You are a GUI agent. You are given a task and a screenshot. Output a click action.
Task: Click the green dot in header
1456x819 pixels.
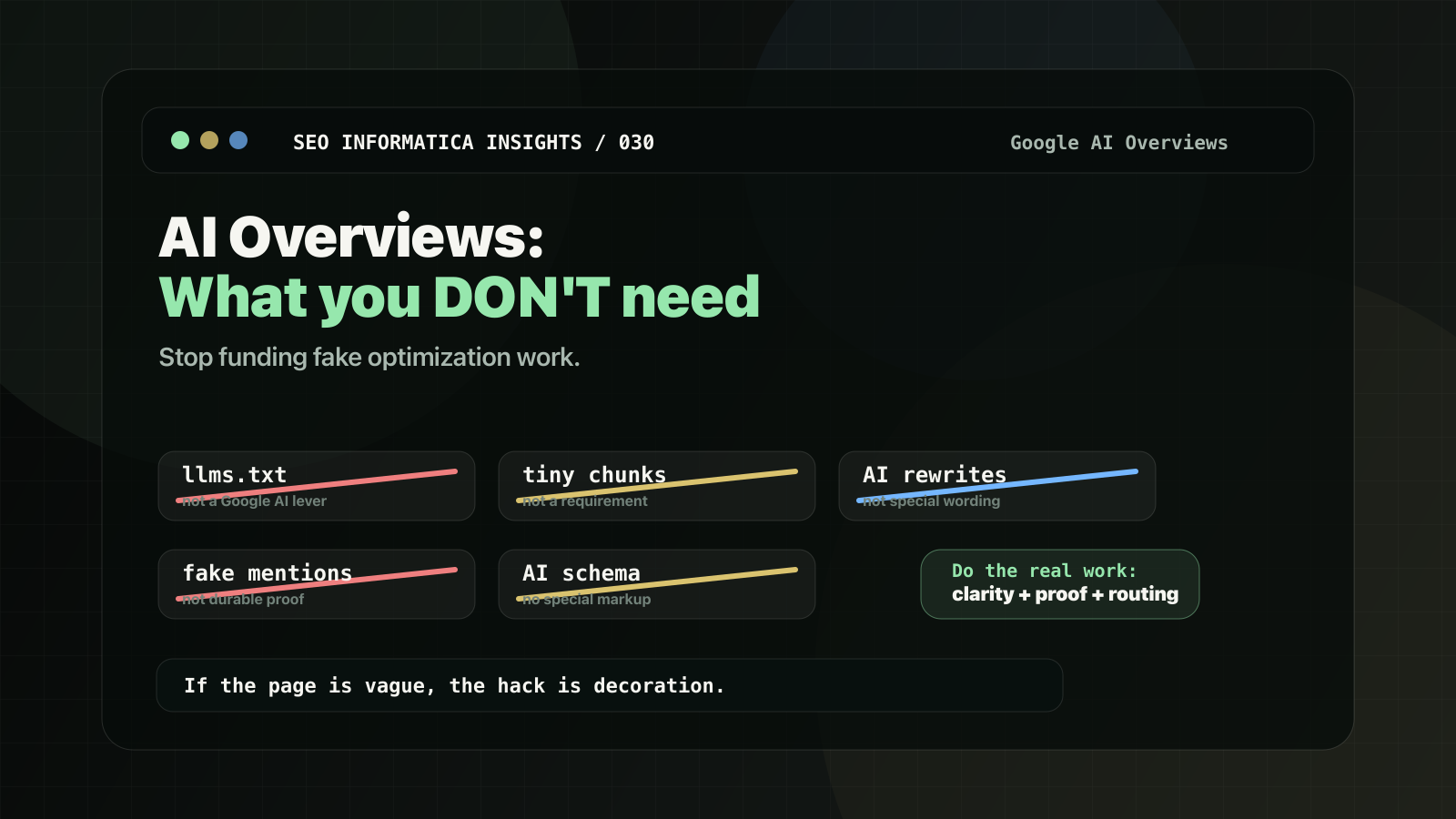(x=180, y=140)
